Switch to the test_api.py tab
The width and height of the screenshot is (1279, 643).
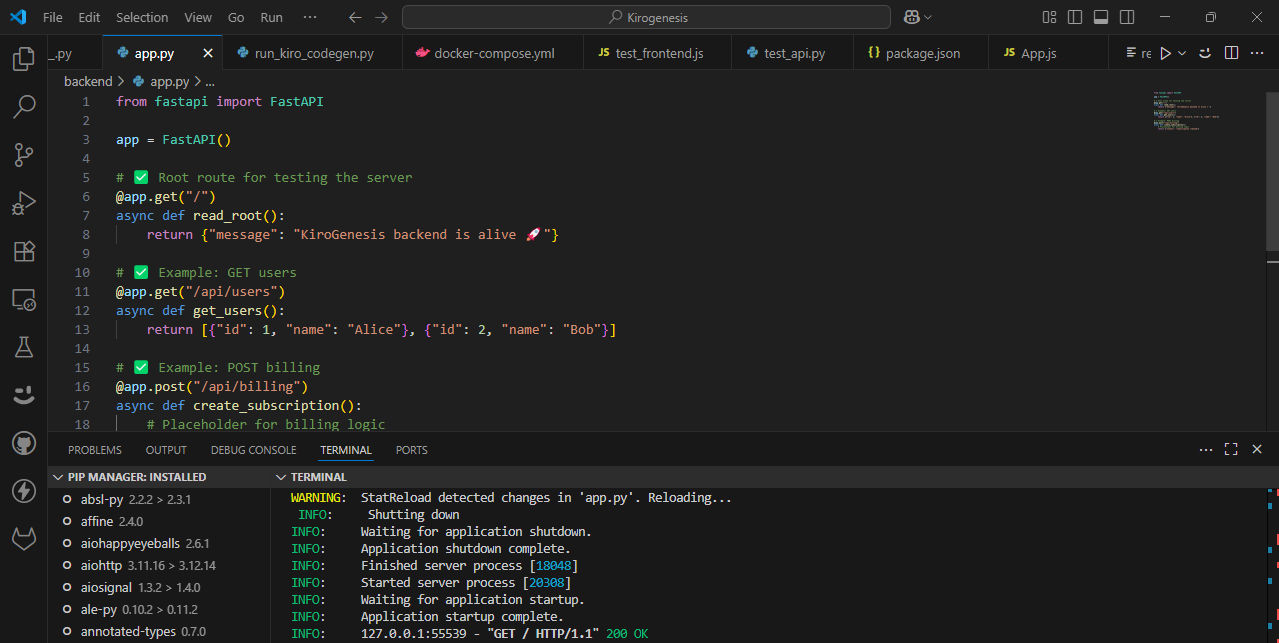tap(794, 53)
